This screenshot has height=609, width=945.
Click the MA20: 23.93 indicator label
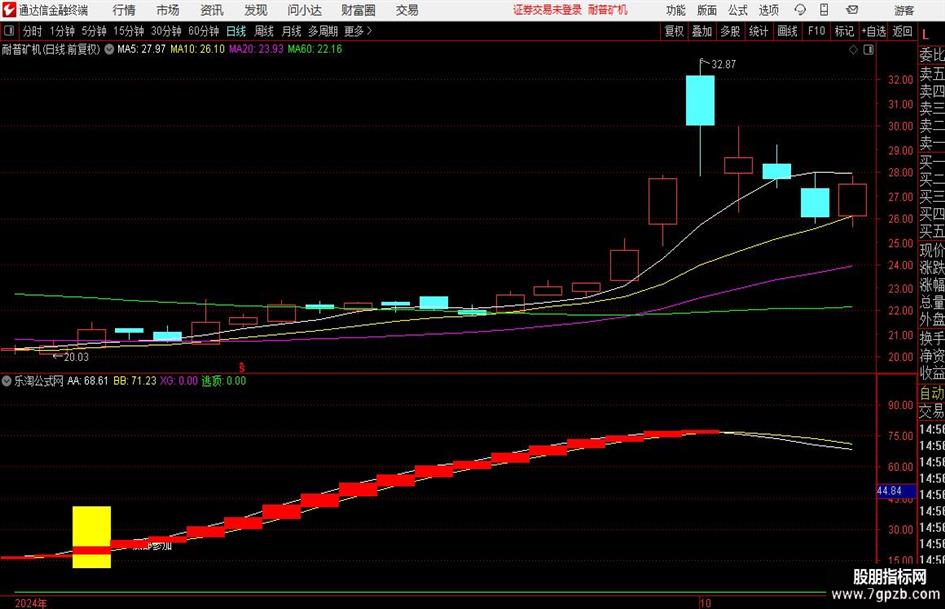tap(256, 49)
